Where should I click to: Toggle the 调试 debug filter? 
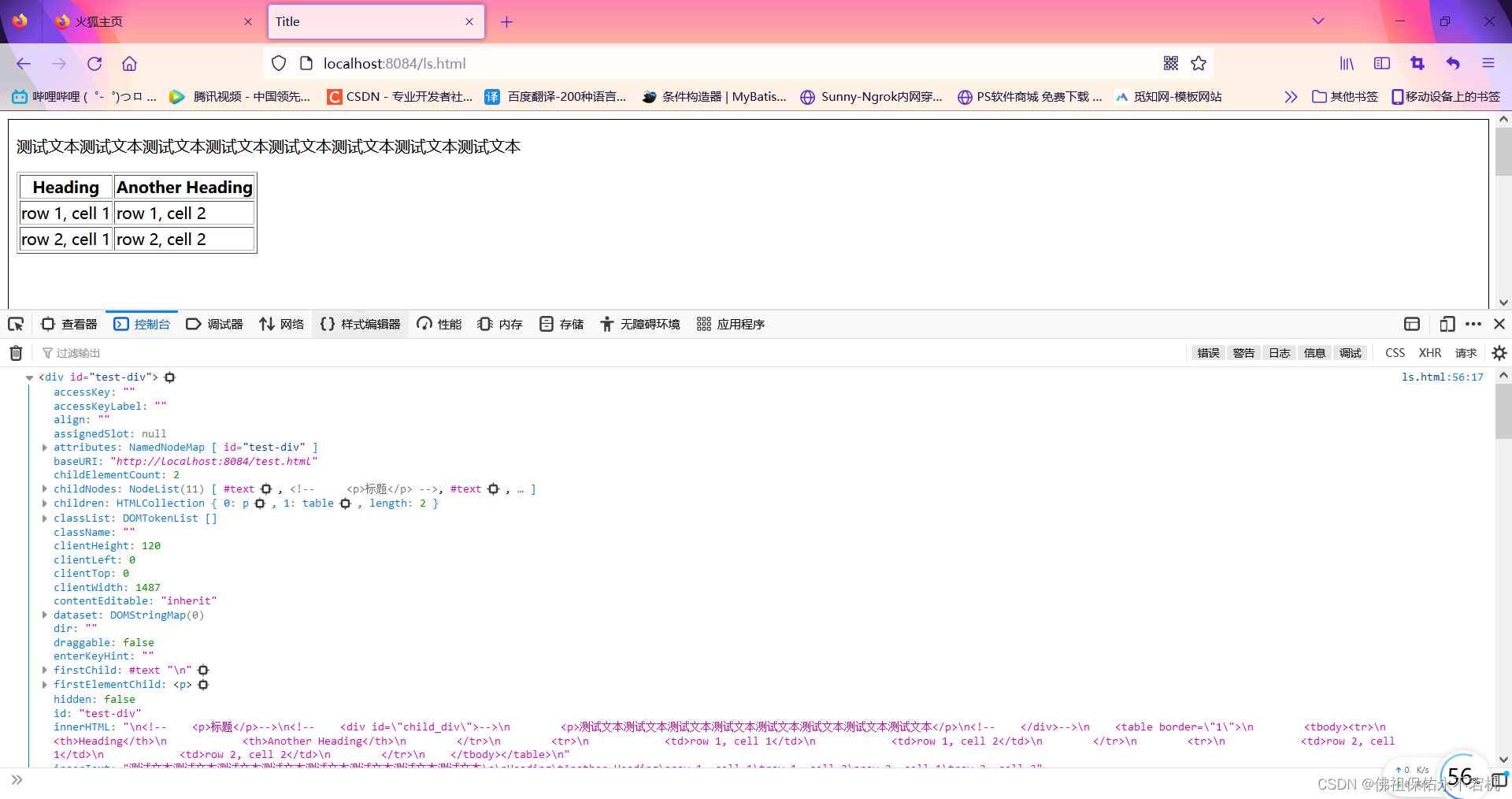(1350, 353)
